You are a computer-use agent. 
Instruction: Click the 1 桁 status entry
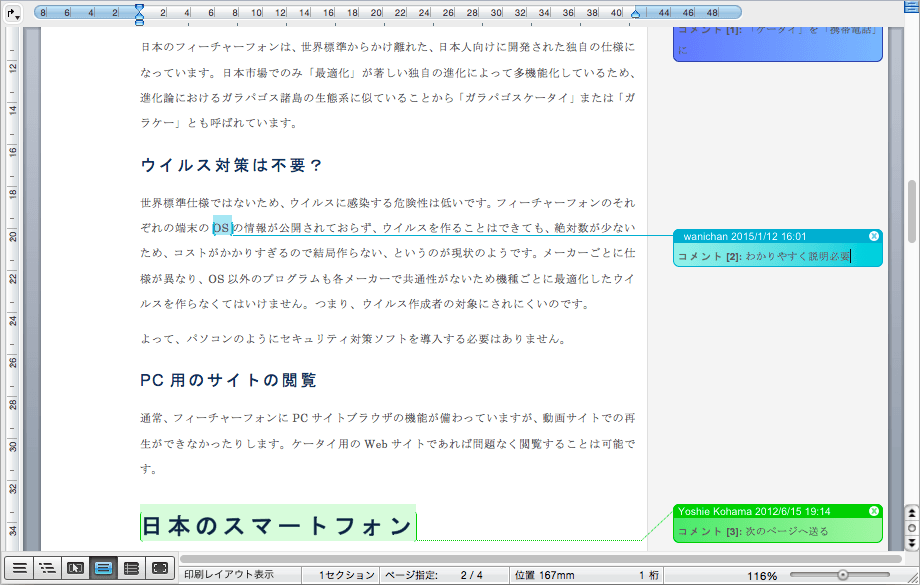(x=648, y=575)
